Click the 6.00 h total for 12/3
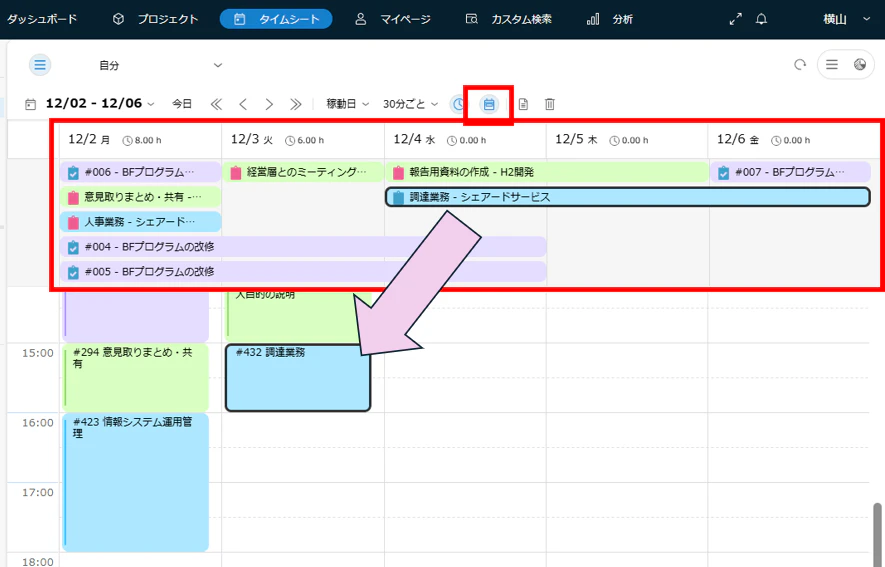 pyautogui.click(x=305, y=140)
